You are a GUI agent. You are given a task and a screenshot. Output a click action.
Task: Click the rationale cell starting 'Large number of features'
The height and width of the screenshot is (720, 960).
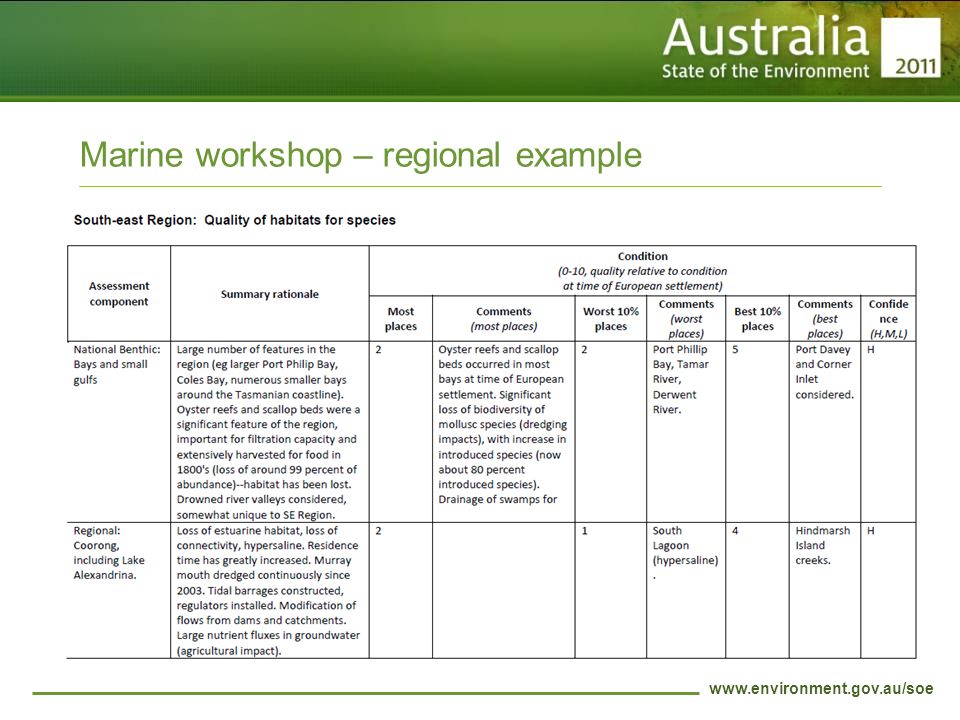tap(270, 432)
